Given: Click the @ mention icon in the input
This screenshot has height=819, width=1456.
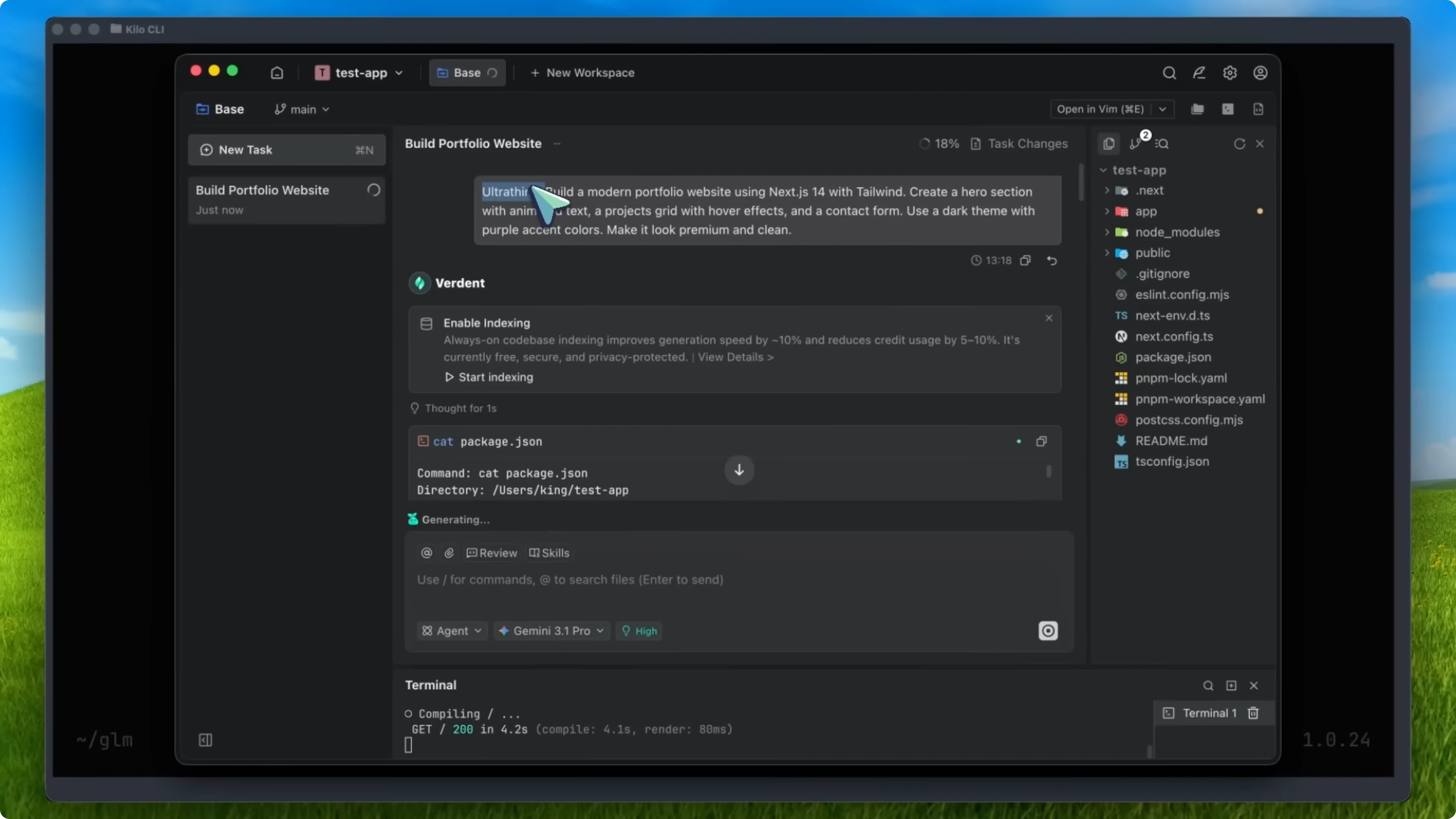Looking at the screenshot, I should (x=426, y=553).
